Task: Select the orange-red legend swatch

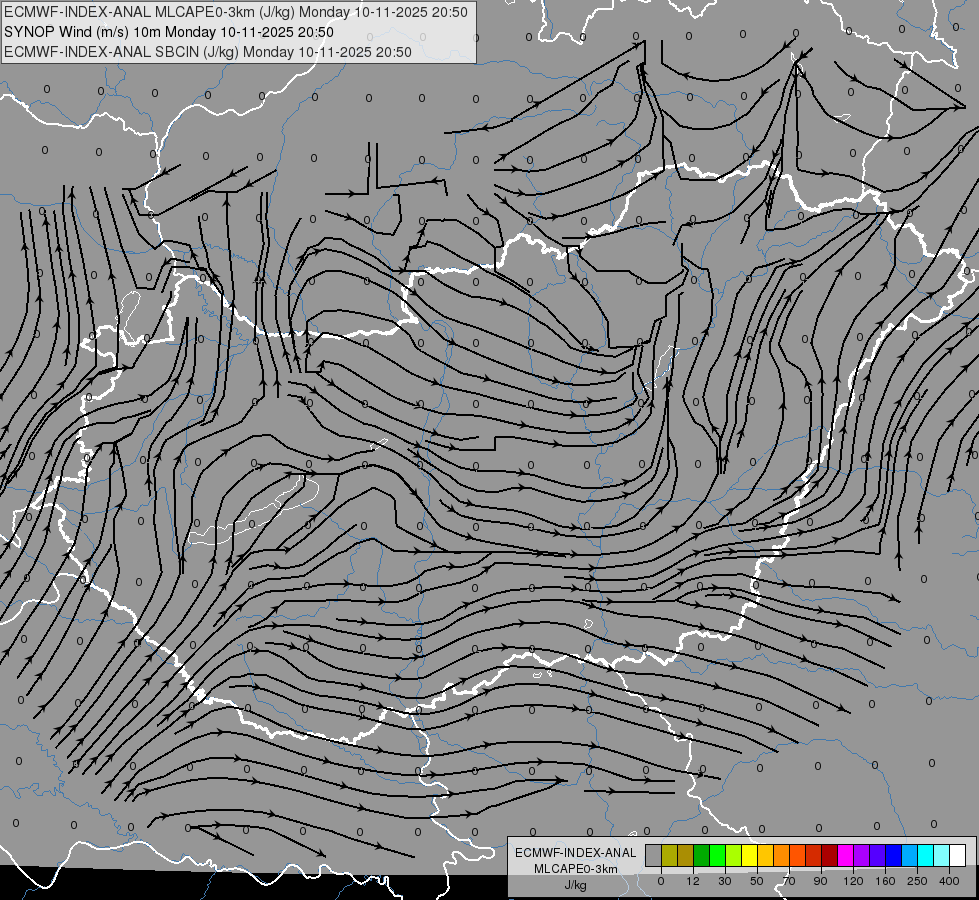Action: click(x=797, y=855)
